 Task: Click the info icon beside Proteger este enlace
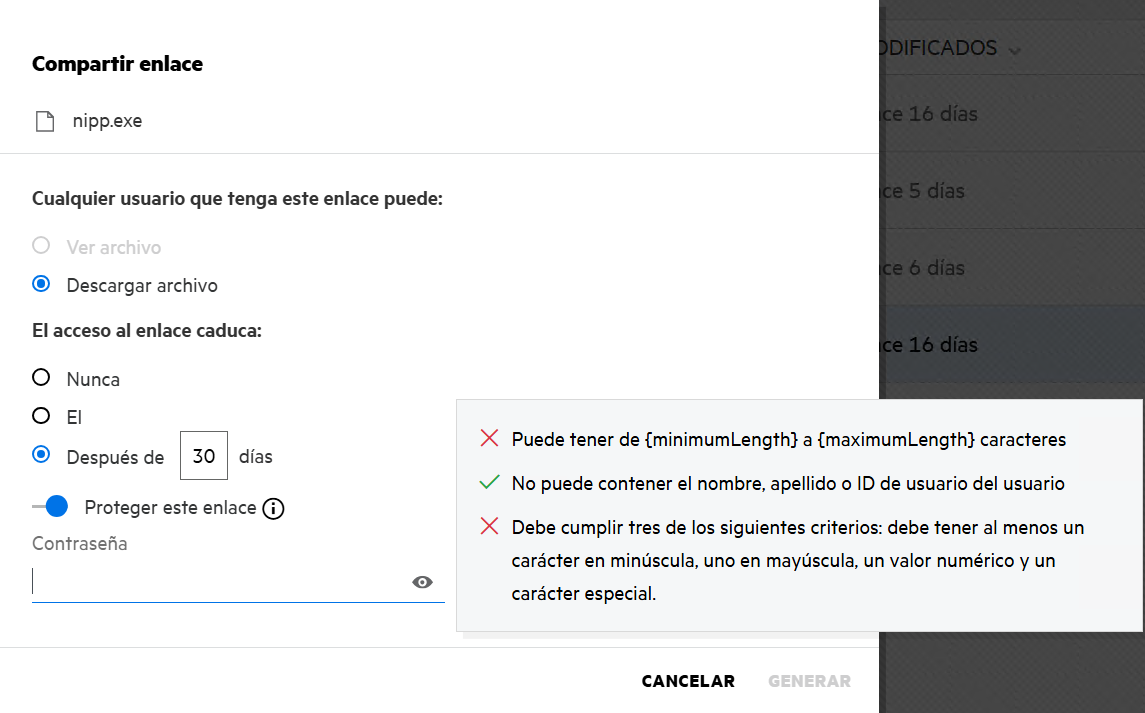point(273,509)
